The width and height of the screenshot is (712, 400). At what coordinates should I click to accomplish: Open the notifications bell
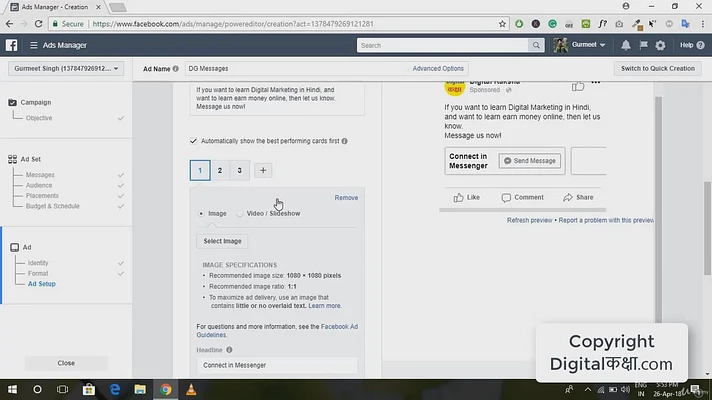tap(626, 45)
